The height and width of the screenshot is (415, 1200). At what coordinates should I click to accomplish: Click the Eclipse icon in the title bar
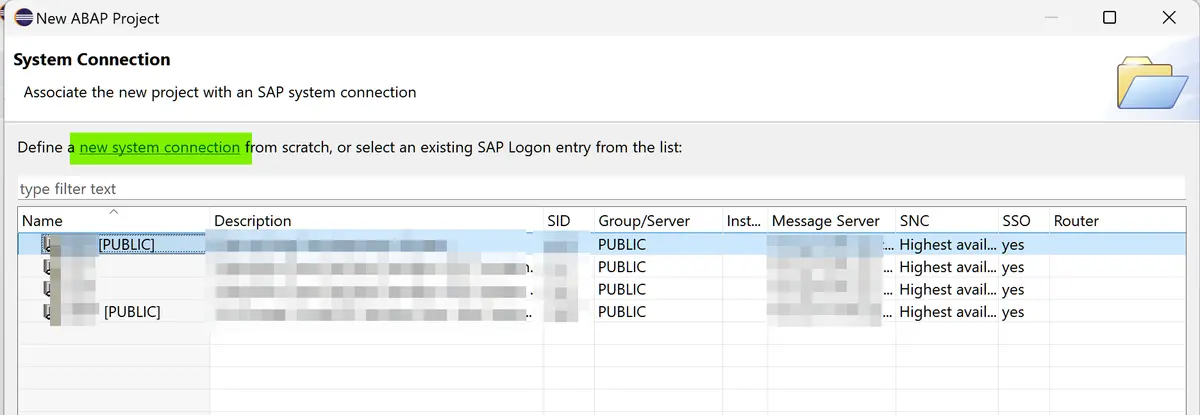coord(23,18)
